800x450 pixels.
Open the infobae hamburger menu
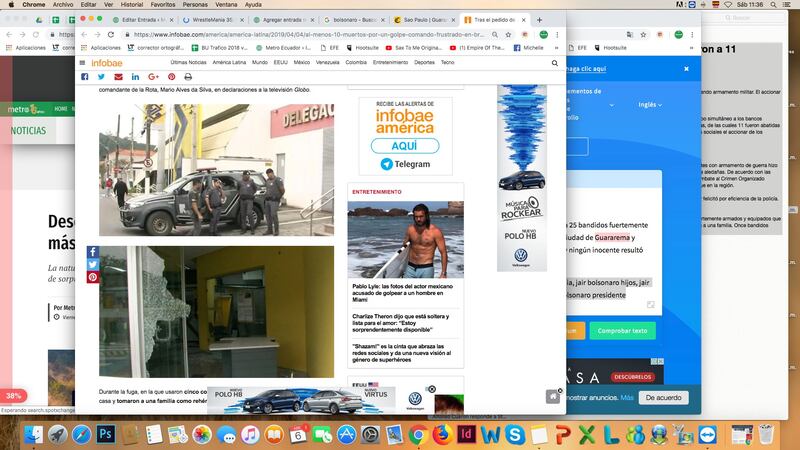click(82, 63)
